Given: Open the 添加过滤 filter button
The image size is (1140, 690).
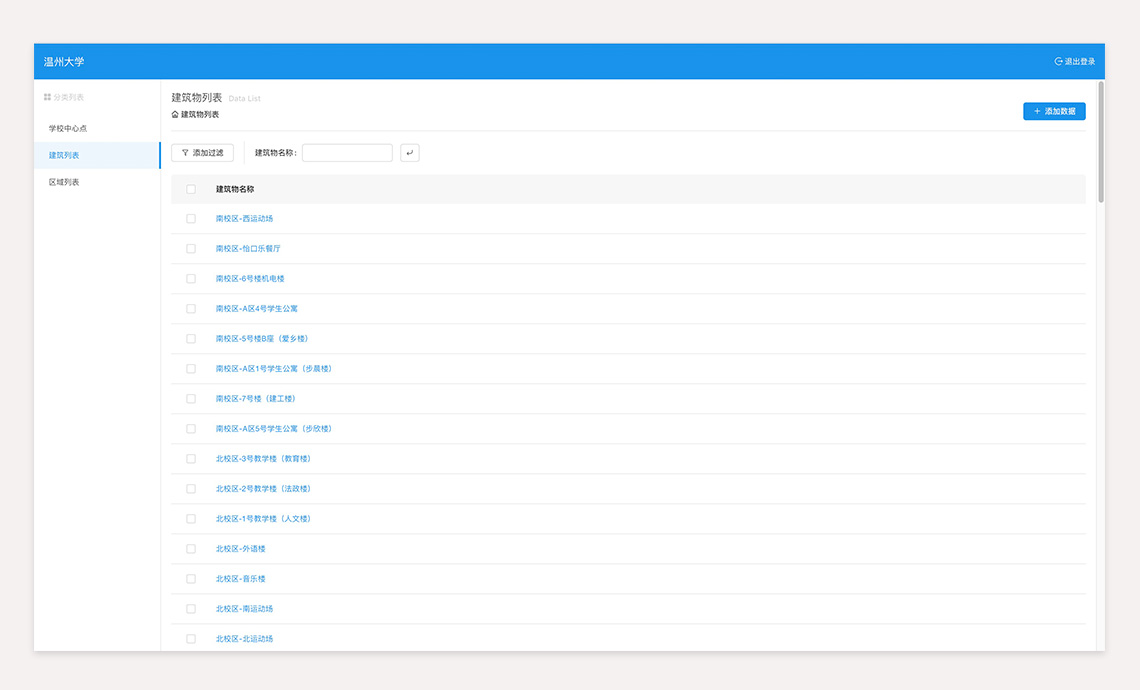Looking at the screenshot, I should point(203,153).
